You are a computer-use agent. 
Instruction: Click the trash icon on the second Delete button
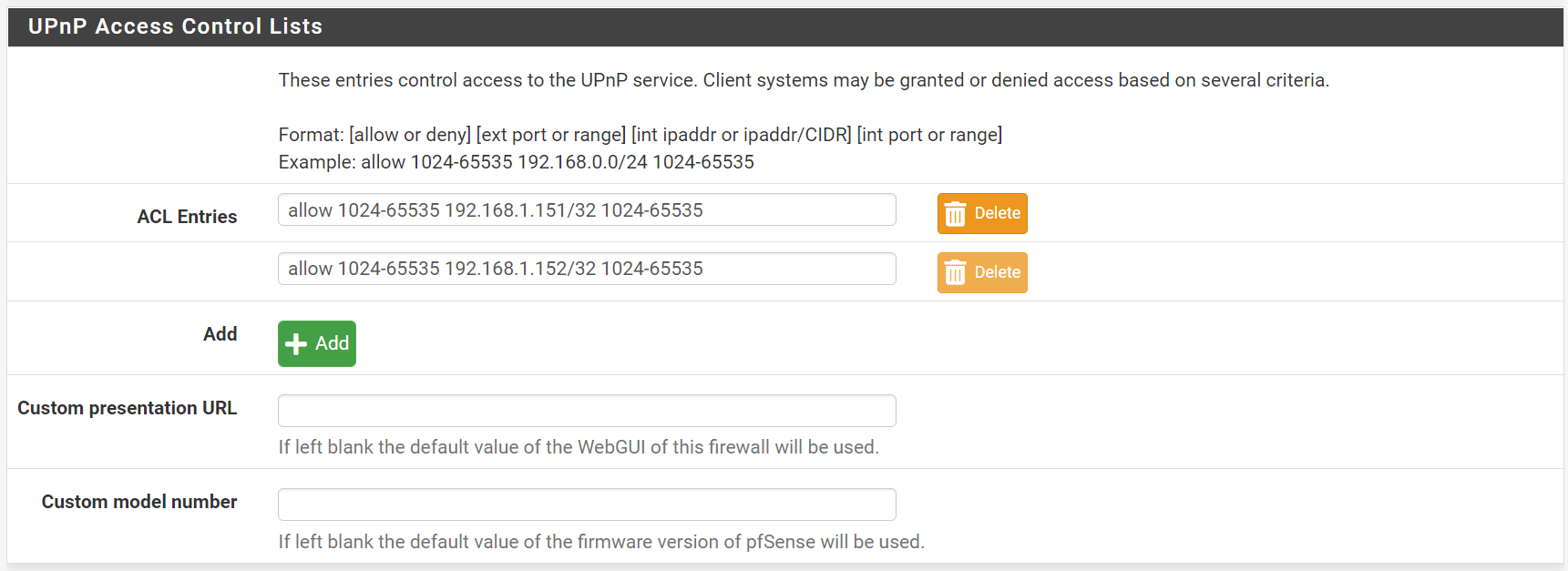point(956,272)
